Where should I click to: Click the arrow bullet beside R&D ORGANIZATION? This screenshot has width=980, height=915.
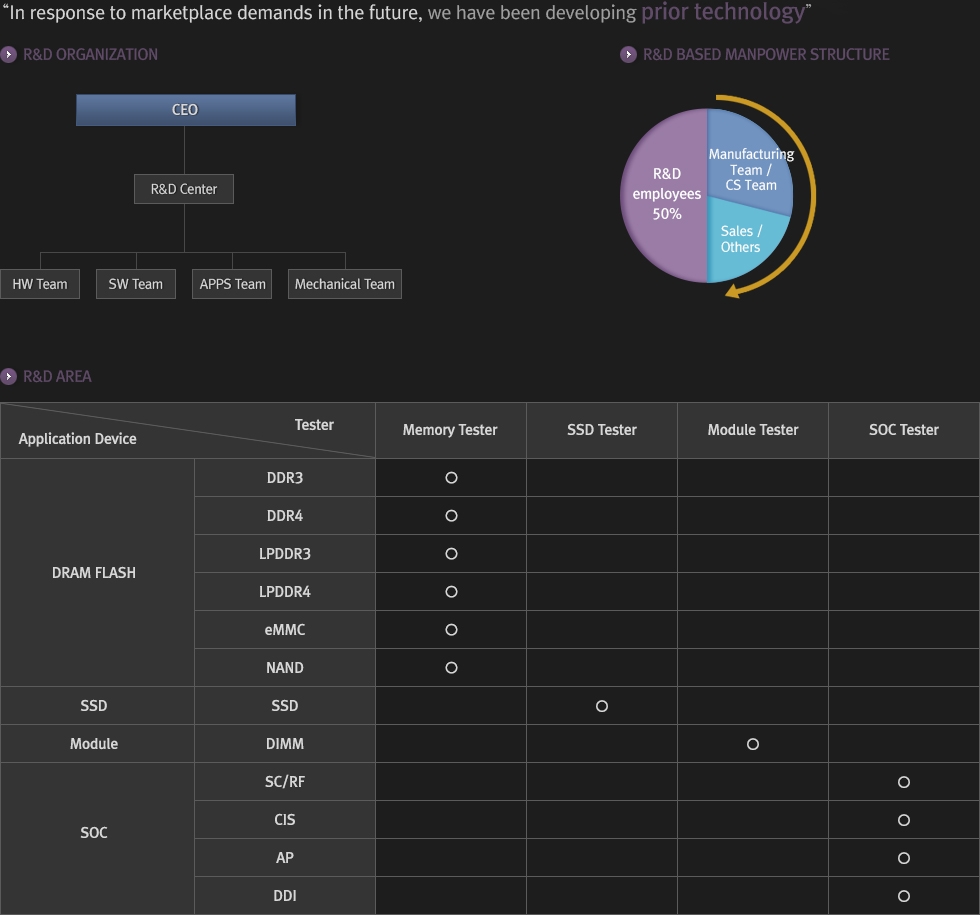coord(8,54)
